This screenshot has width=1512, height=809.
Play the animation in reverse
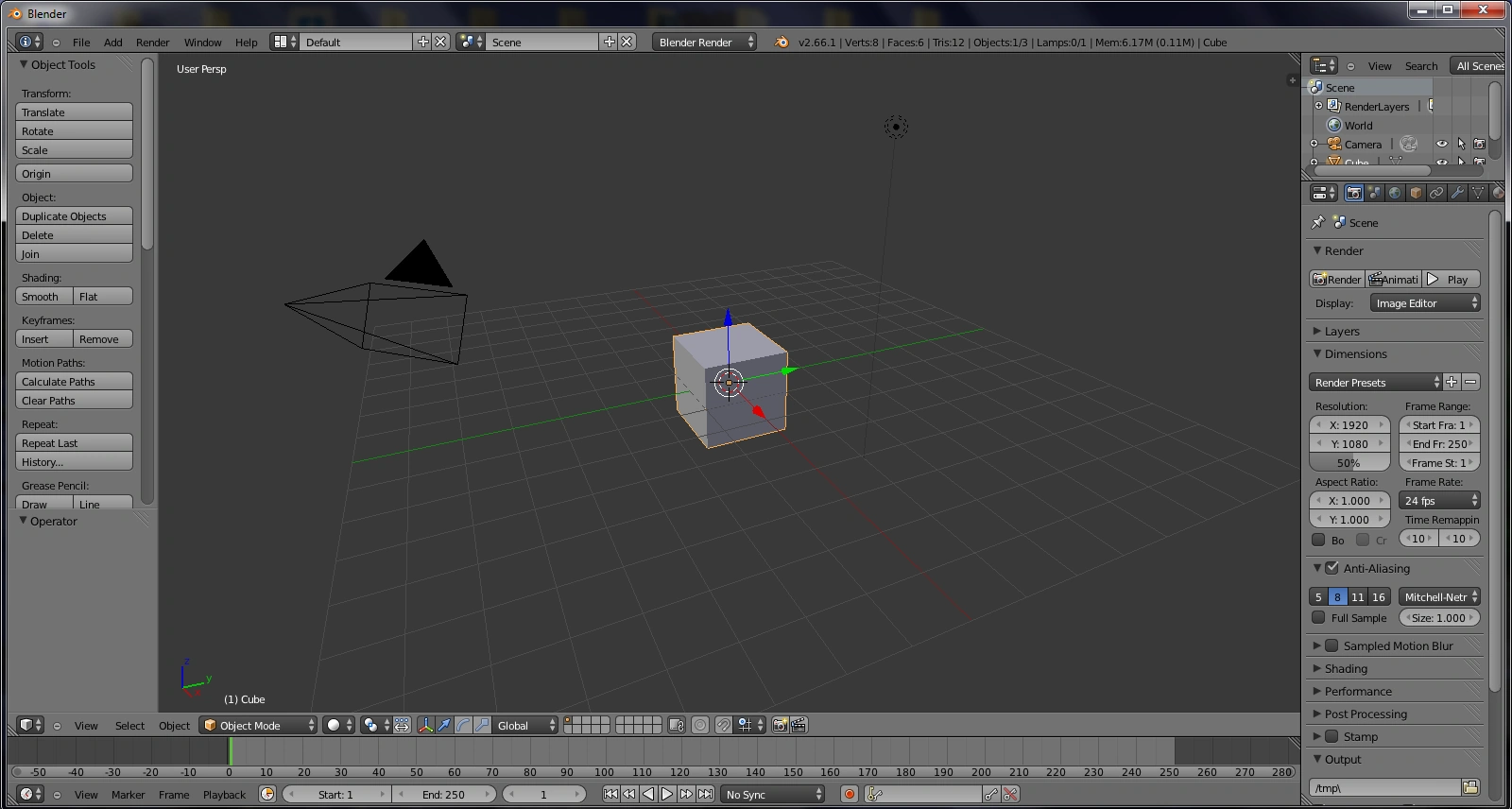[x=648, y=794]
